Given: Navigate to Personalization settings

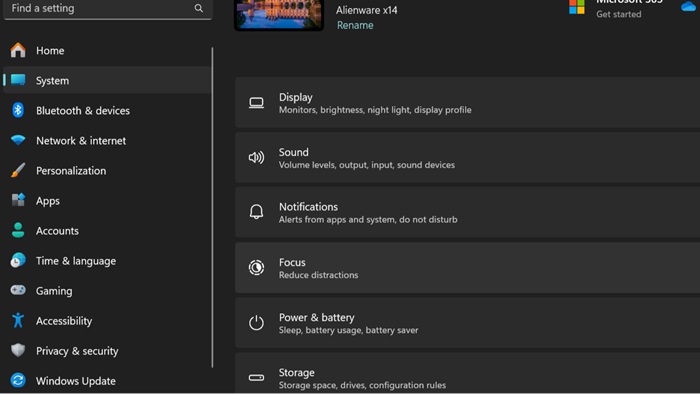Looking at the screenshot, I should pos(107,170).
